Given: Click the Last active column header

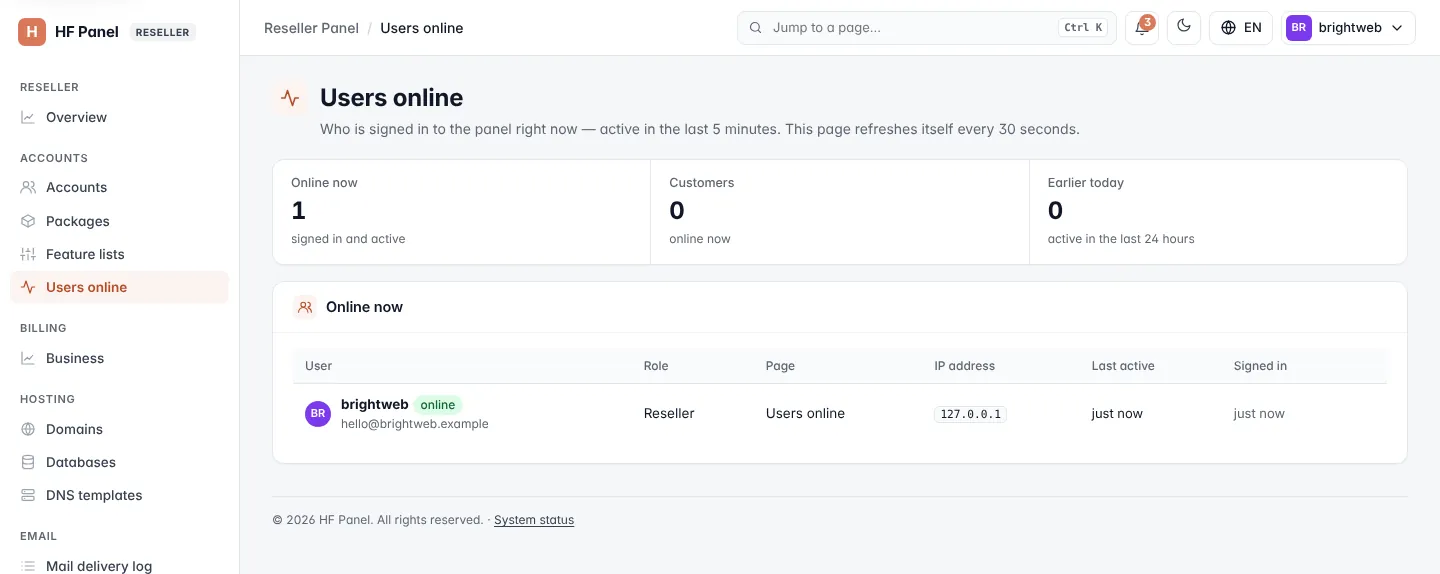Looking at the screenshot, I should coord(1123,366).
